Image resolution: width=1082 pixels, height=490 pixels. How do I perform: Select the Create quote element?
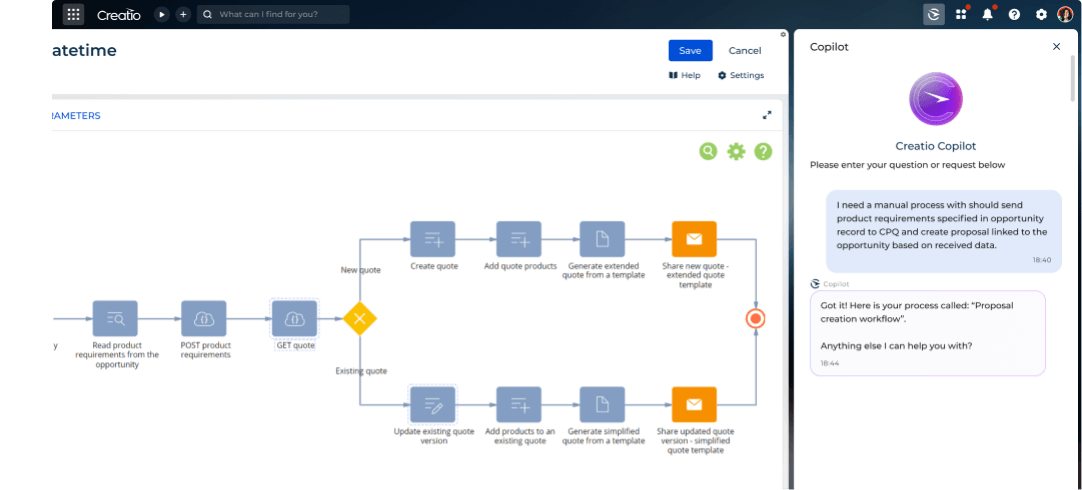tap(432, 239)
